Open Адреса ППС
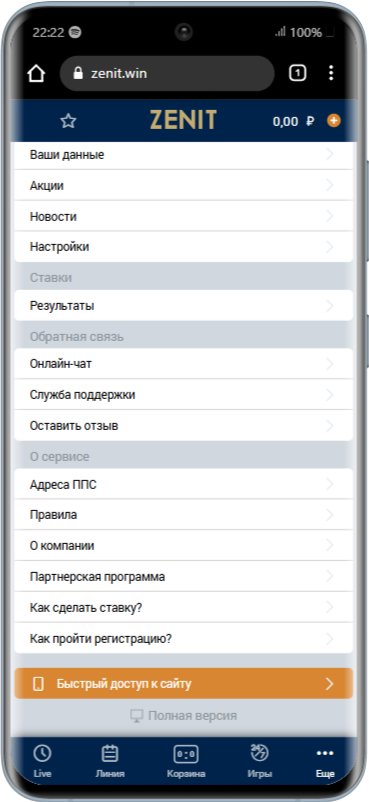This screenshot has width=369, height=802. [184, 484]
